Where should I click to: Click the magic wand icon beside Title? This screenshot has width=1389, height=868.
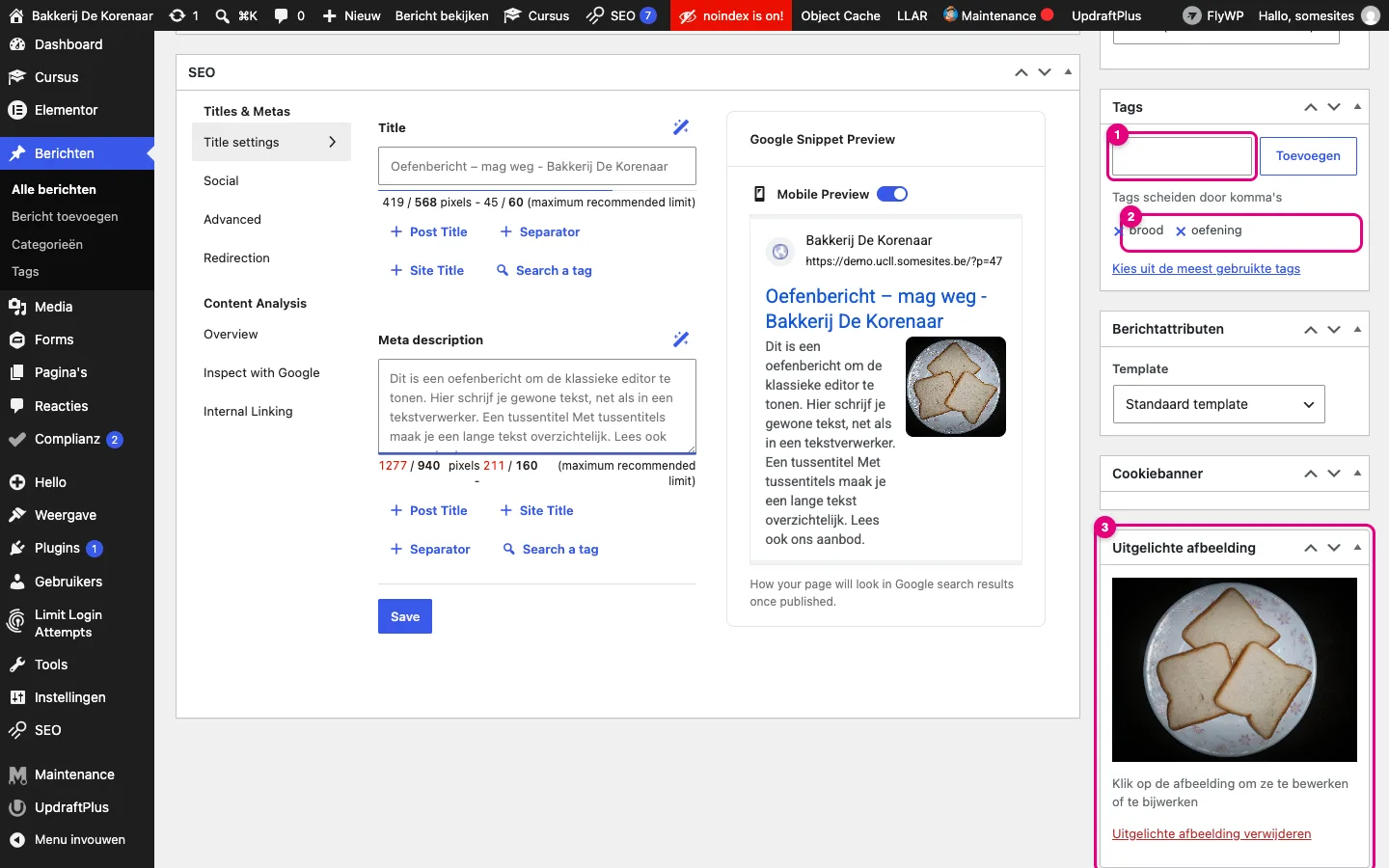(681, 127)
